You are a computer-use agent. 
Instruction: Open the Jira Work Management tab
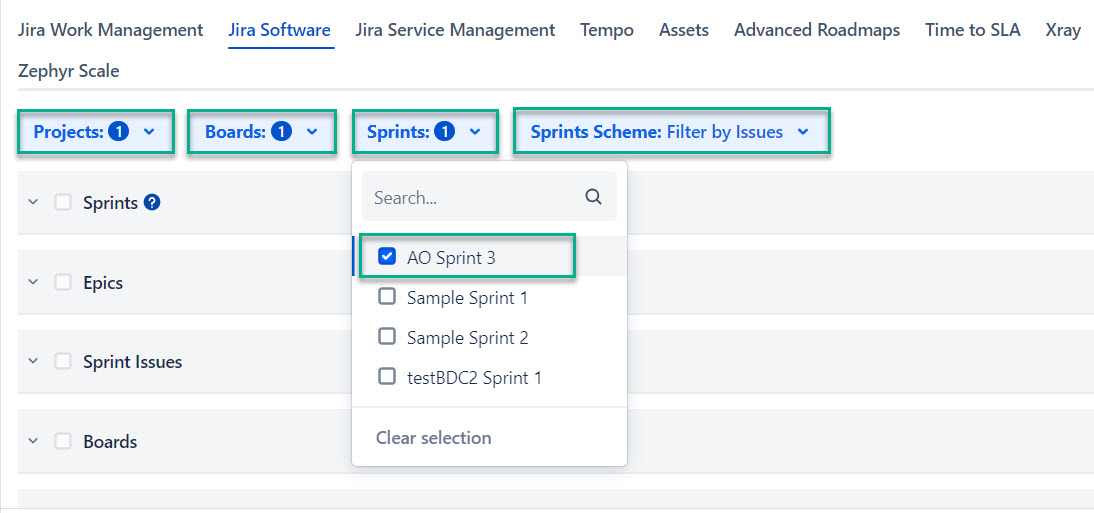pos(110,30)
